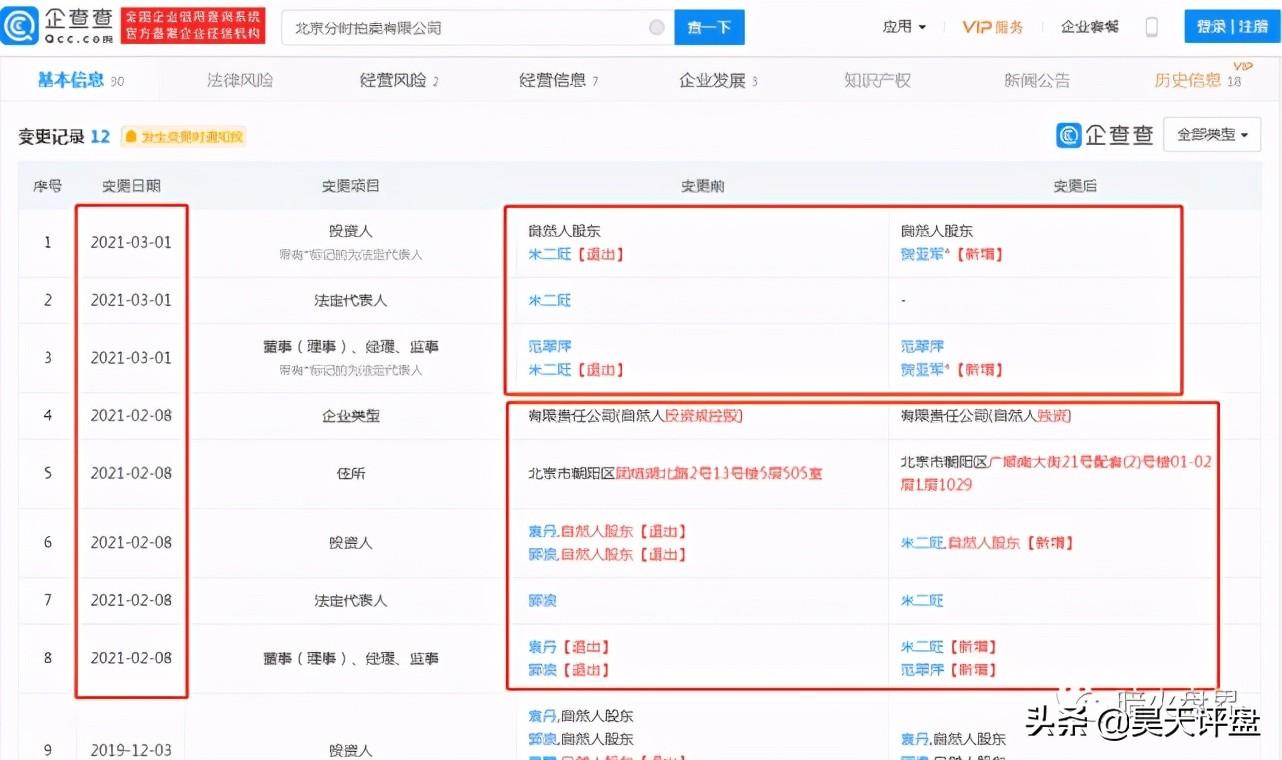Viewport: 1282px width, 760px height.
Task: Open VIP服务 in the header
Action: 992,27
